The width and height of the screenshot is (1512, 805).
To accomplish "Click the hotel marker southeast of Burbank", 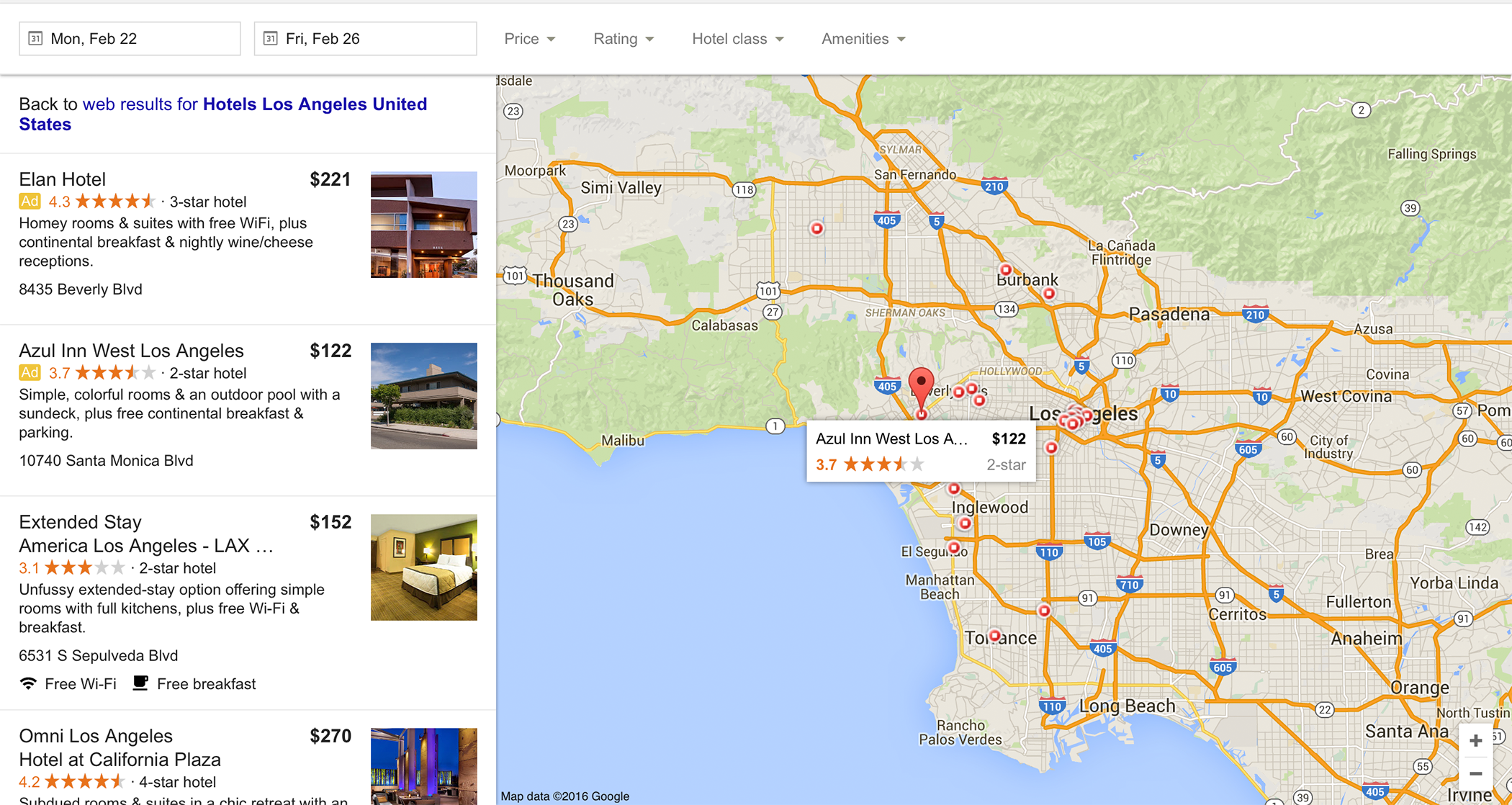I will (x=1049, y=294).
